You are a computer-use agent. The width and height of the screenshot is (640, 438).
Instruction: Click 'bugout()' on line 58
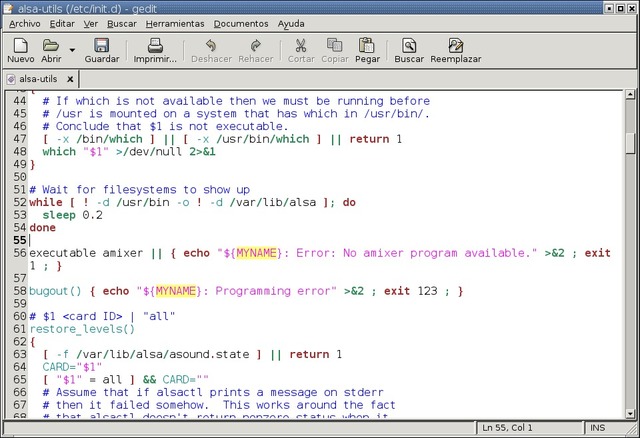point(55,291)
